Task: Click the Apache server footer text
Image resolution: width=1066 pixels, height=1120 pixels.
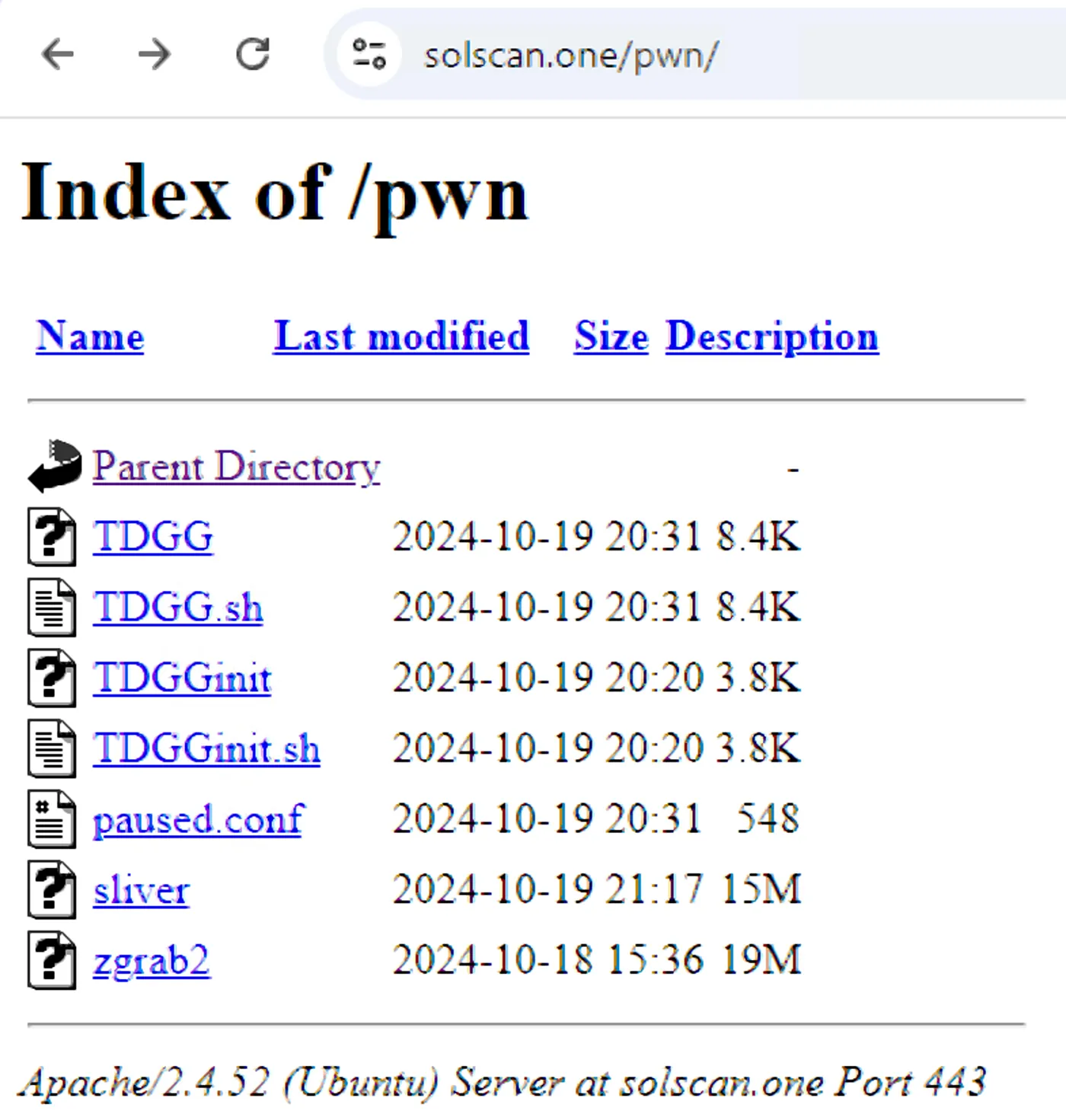Action: pyautogui.click(x=503, y=1082)
